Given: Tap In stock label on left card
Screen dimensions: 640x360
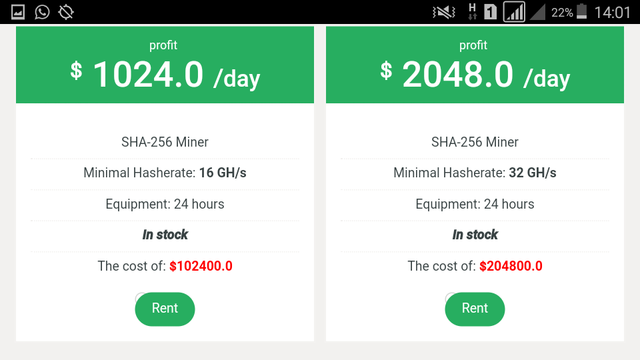Looking at the screenshot, I should click(x=165, y=235).
